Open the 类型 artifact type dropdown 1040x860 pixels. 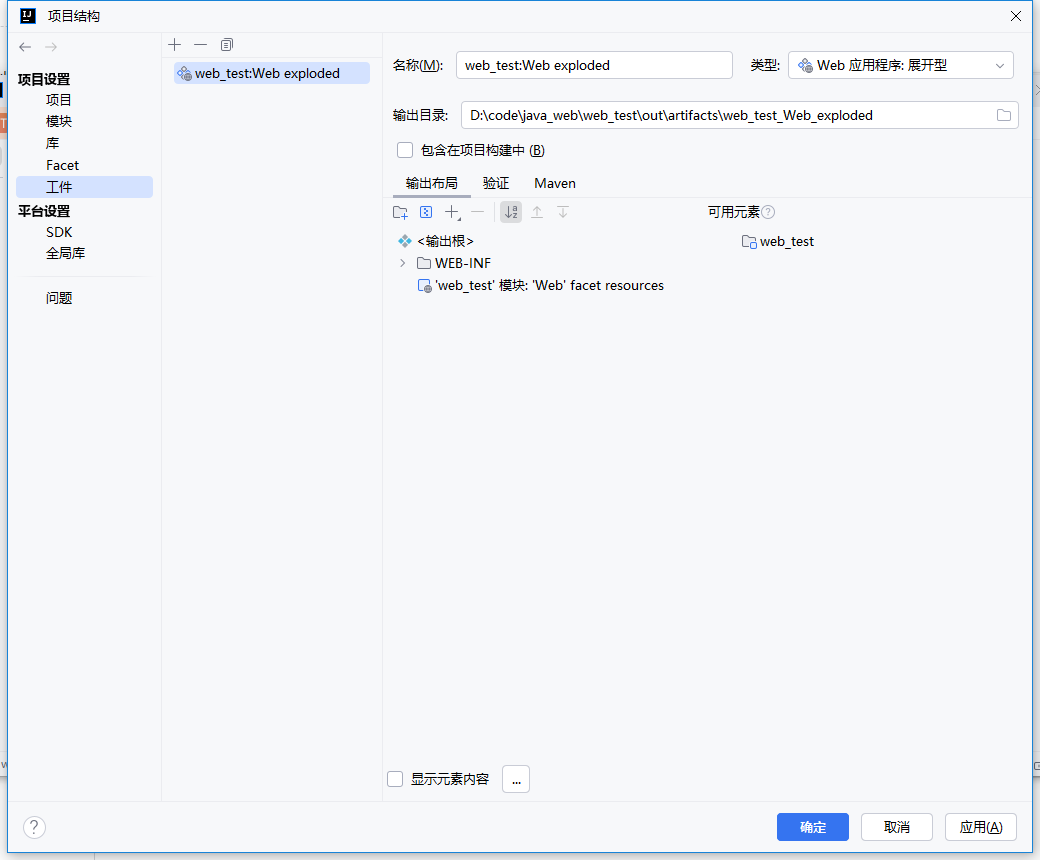[900, 65]
